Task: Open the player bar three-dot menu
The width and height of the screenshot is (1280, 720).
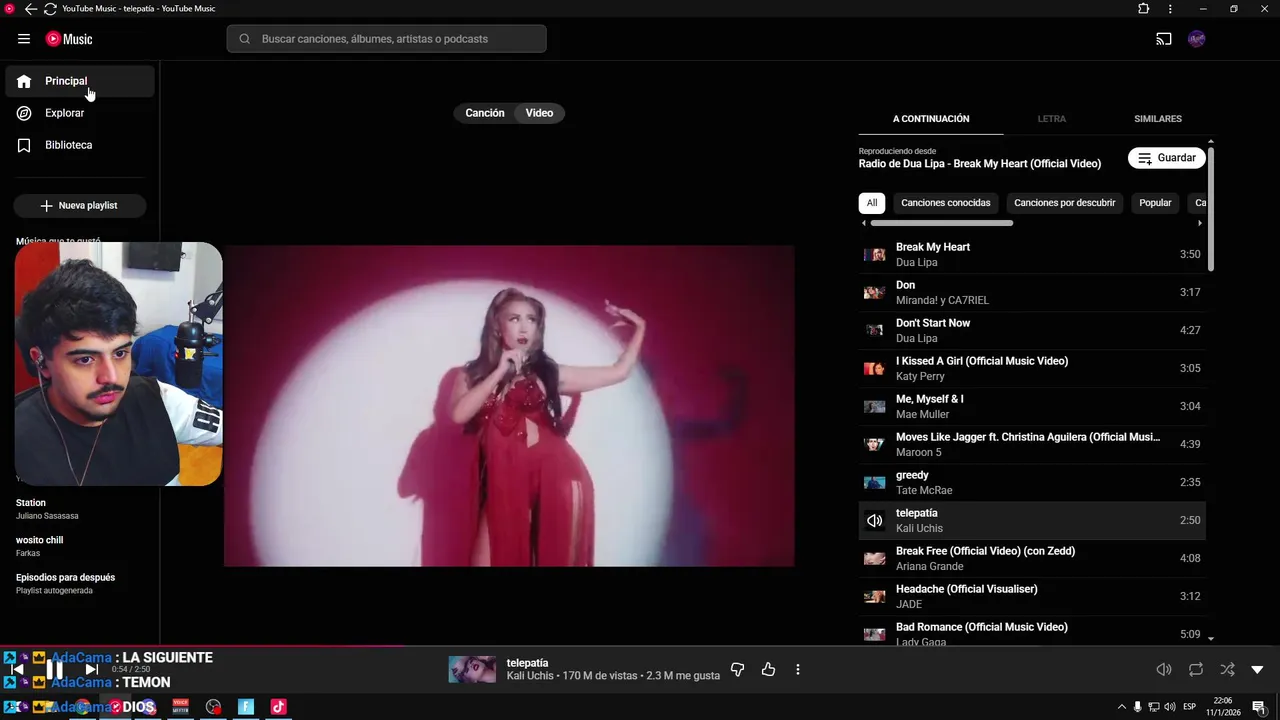Action: 798,669
